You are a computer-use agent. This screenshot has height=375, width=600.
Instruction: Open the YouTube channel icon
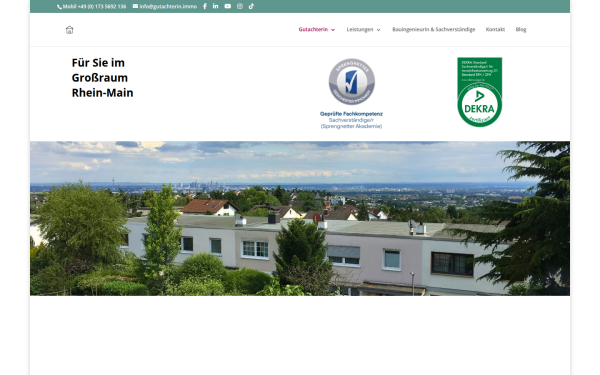pyautogui.click(x=228, y=6)
